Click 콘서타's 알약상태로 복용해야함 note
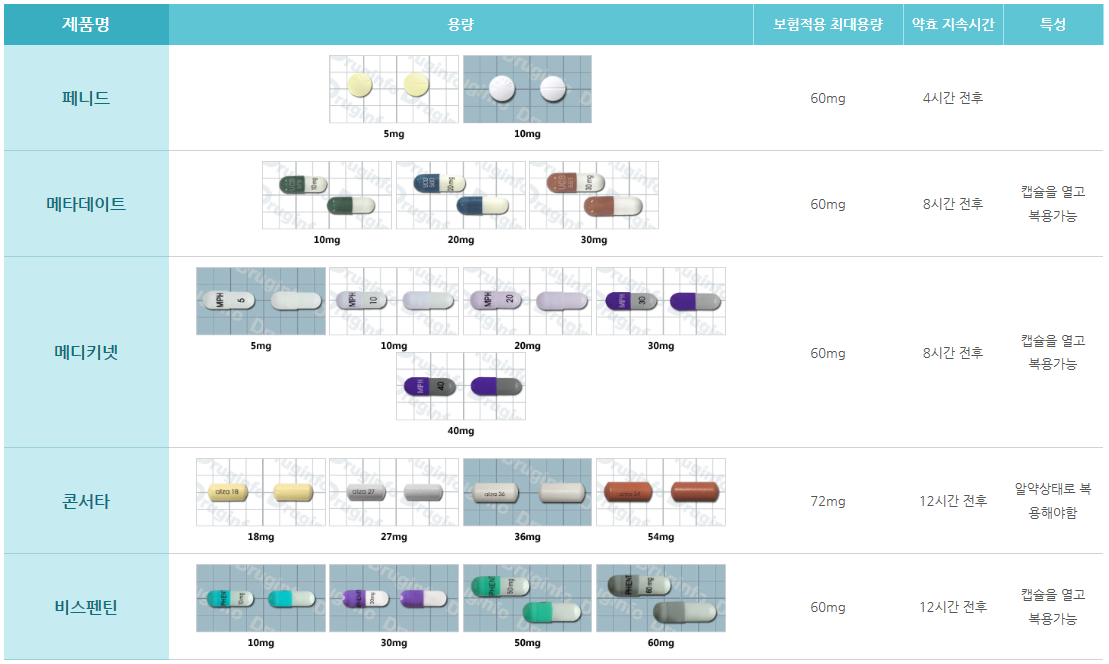This screenshot has height=664, width=1109. (1053, 501)
